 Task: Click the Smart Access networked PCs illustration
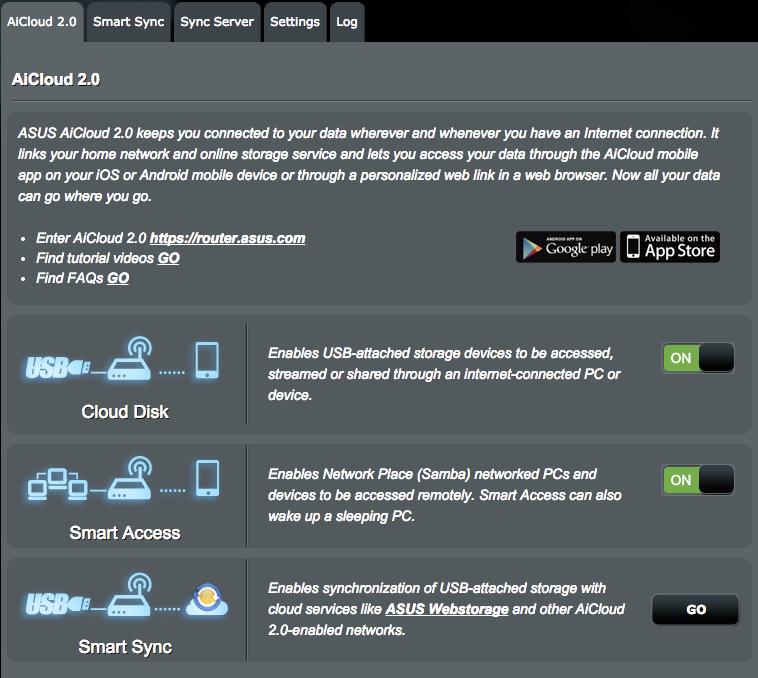click(x=124, y=478)
